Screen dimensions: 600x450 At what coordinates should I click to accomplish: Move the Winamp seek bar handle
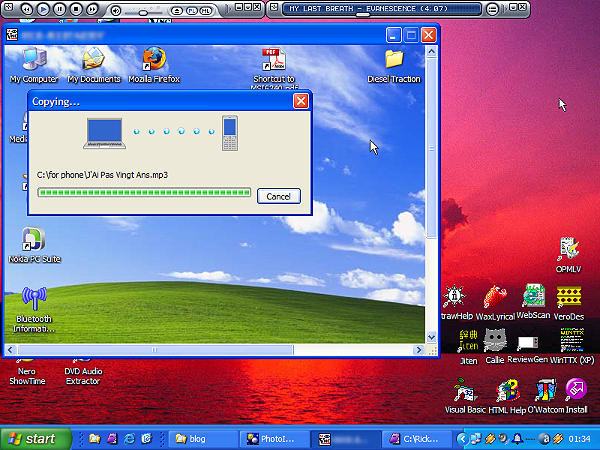363,15
